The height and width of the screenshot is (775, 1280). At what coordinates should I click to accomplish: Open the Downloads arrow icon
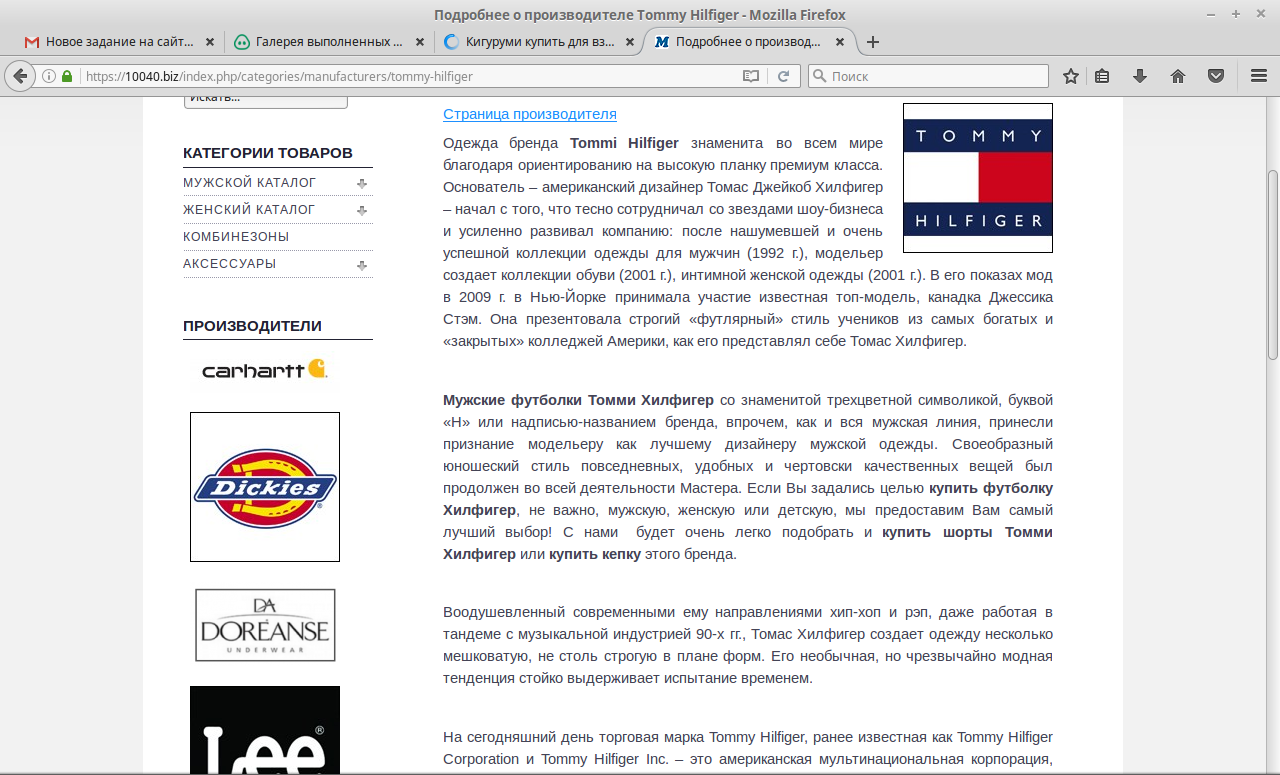(1140, 76)
